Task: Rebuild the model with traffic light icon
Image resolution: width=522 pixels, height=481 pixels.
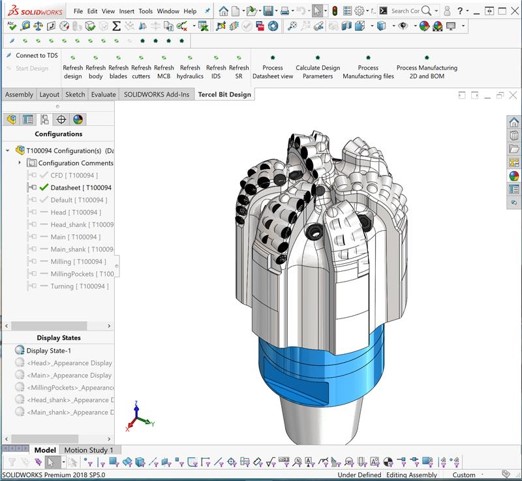Action: coord(335,11)
